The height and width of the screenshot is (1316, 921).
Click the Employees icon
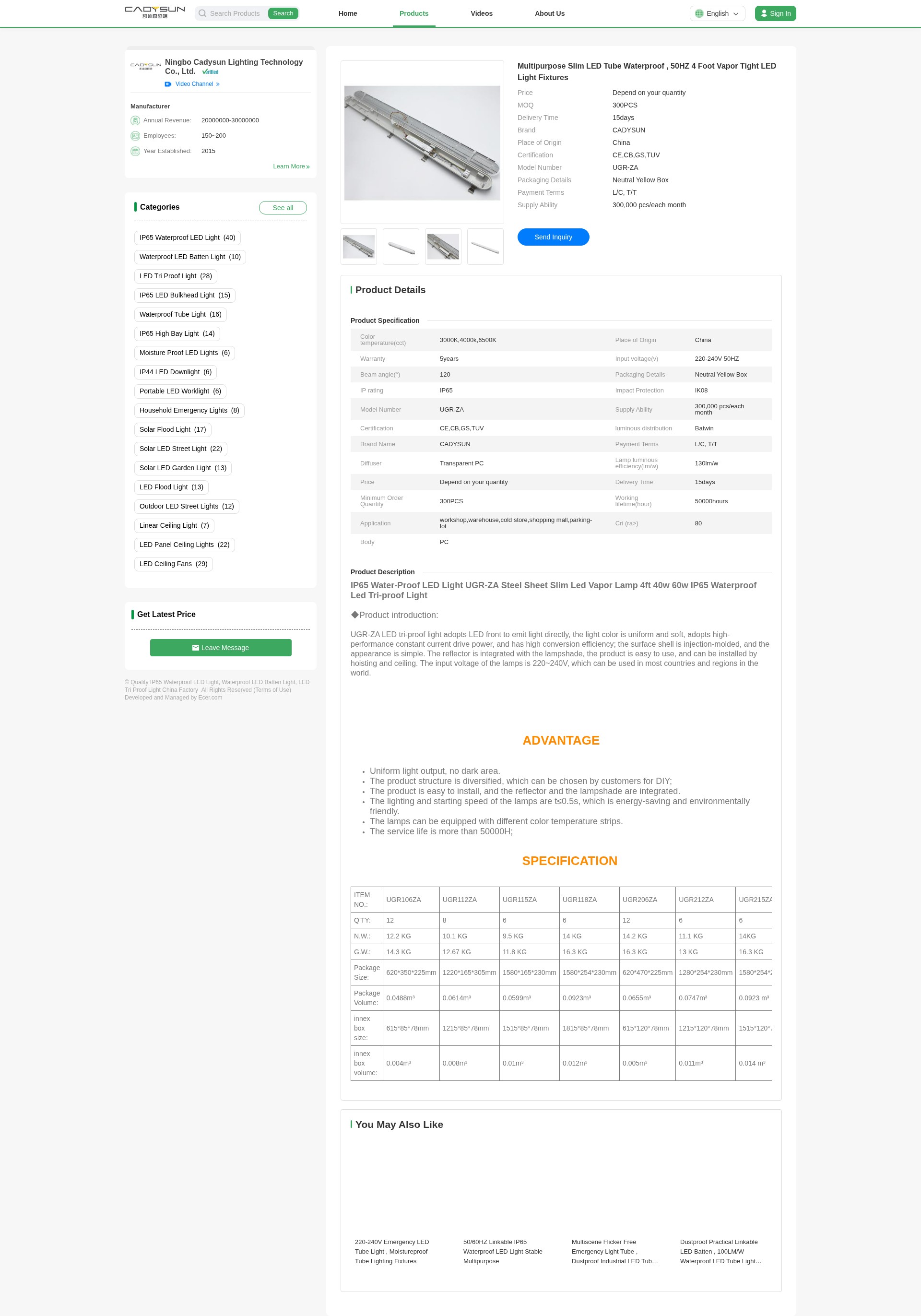coord(135,136)
